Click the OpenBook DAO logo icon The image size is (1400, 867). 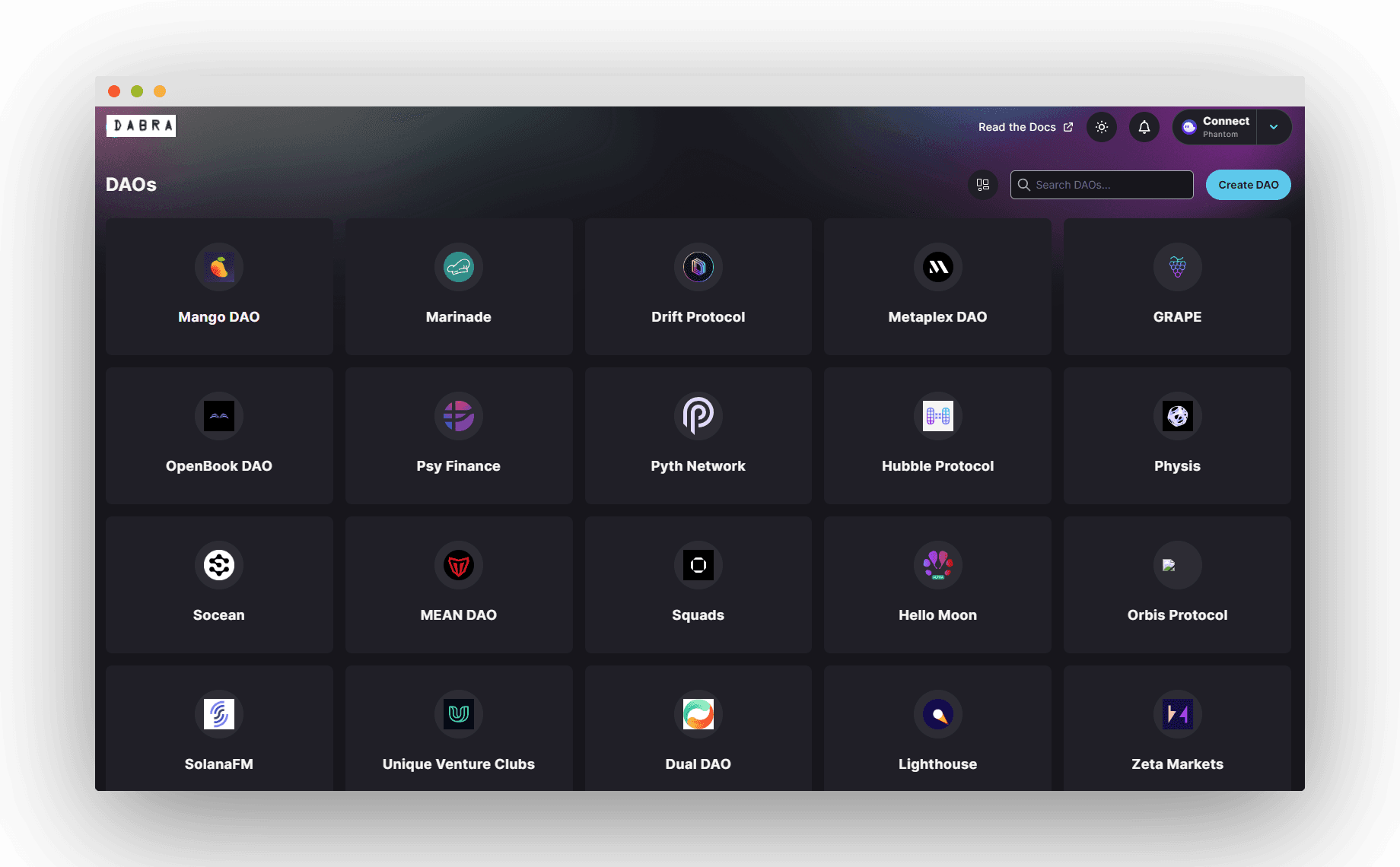pyautogui.click(x=219, y=416)
